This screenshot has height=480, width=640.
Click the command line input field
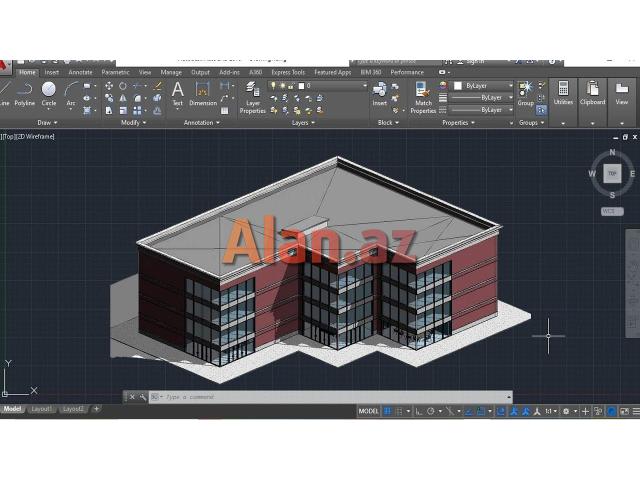click(x=331, y=397)
